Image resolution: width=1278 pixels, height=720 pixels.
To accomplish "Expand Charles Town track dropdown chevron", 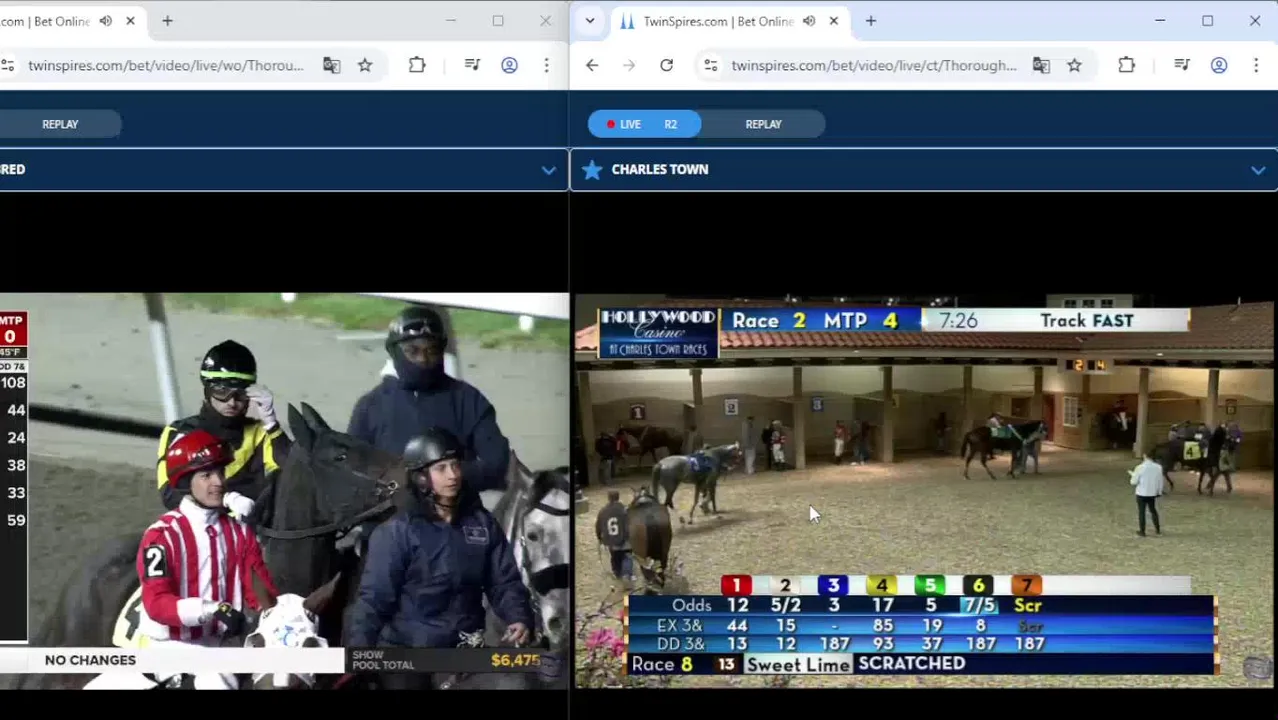I will (x=1257, y=170).
